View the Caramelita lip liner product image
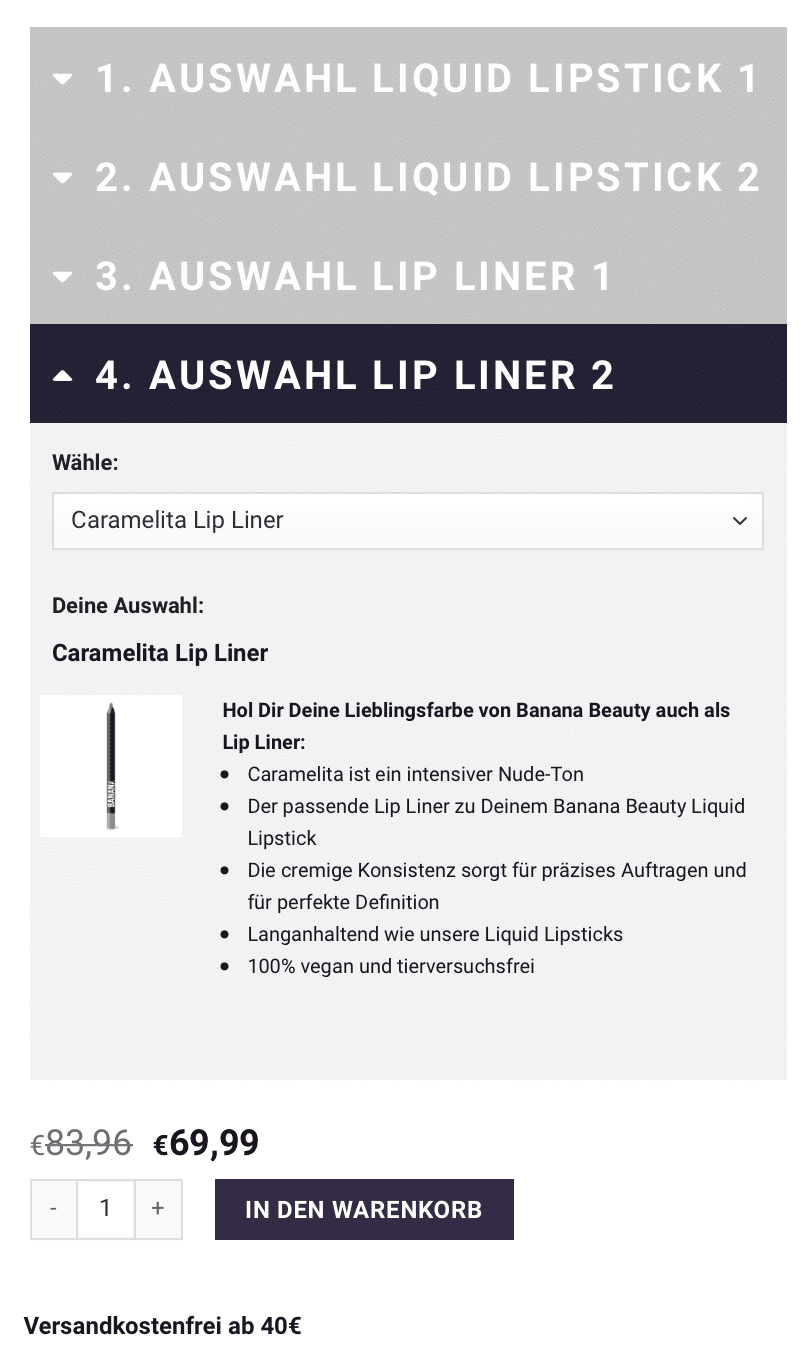Screen dimensions: 812x1367 [x=111, y=766]
